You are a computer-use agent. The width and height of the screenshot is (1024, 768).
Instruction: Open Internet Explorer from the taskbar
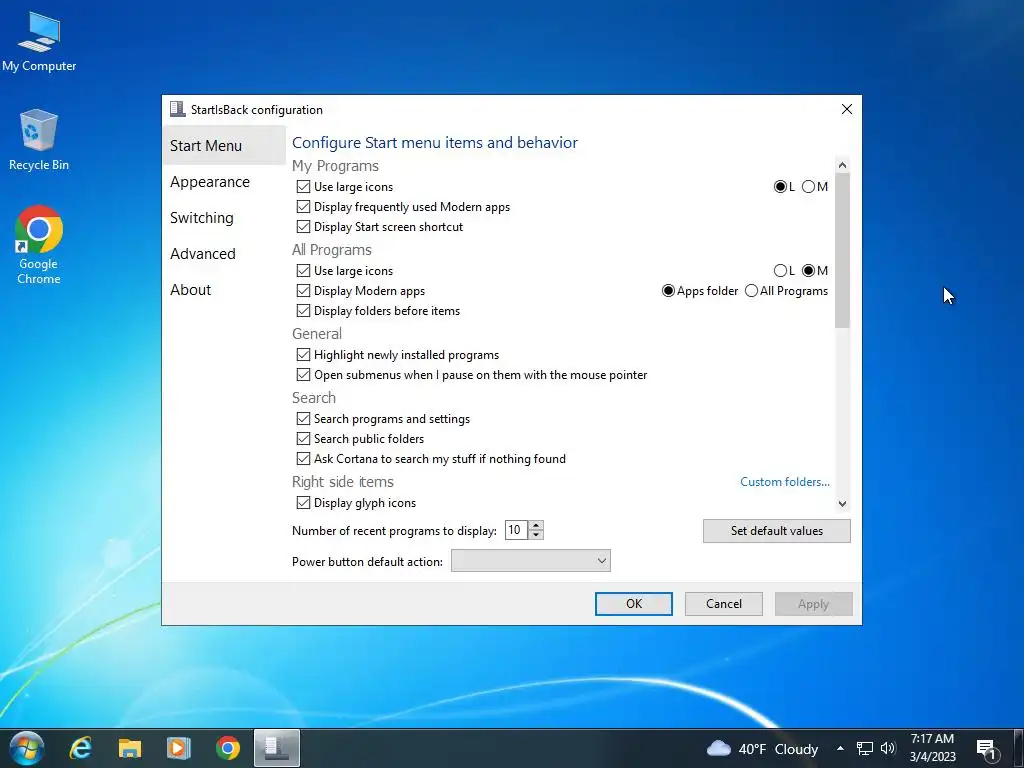tap(80, 748)
